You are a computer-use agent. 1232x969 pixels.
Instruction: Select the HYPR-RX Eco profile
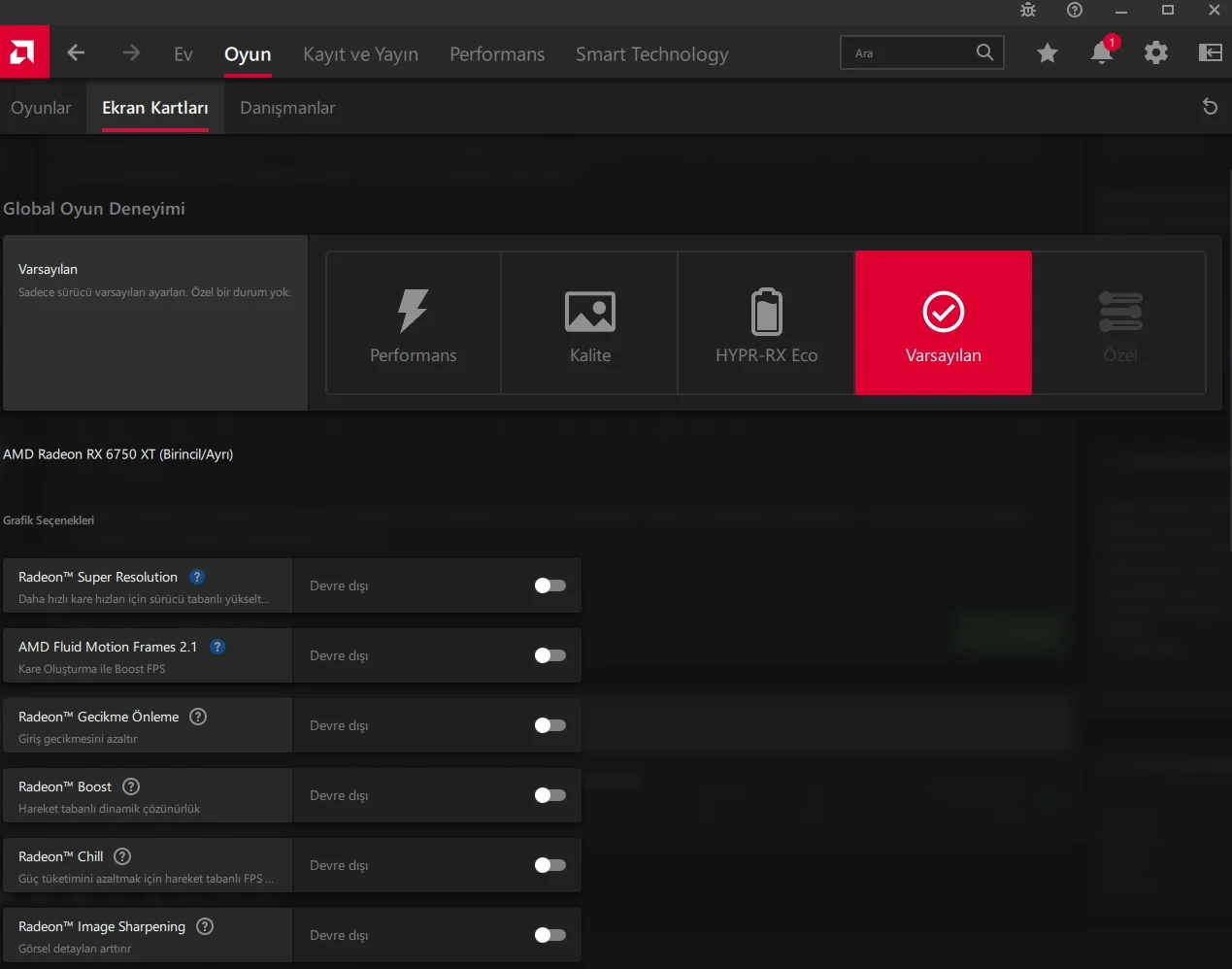click(766, 323)
